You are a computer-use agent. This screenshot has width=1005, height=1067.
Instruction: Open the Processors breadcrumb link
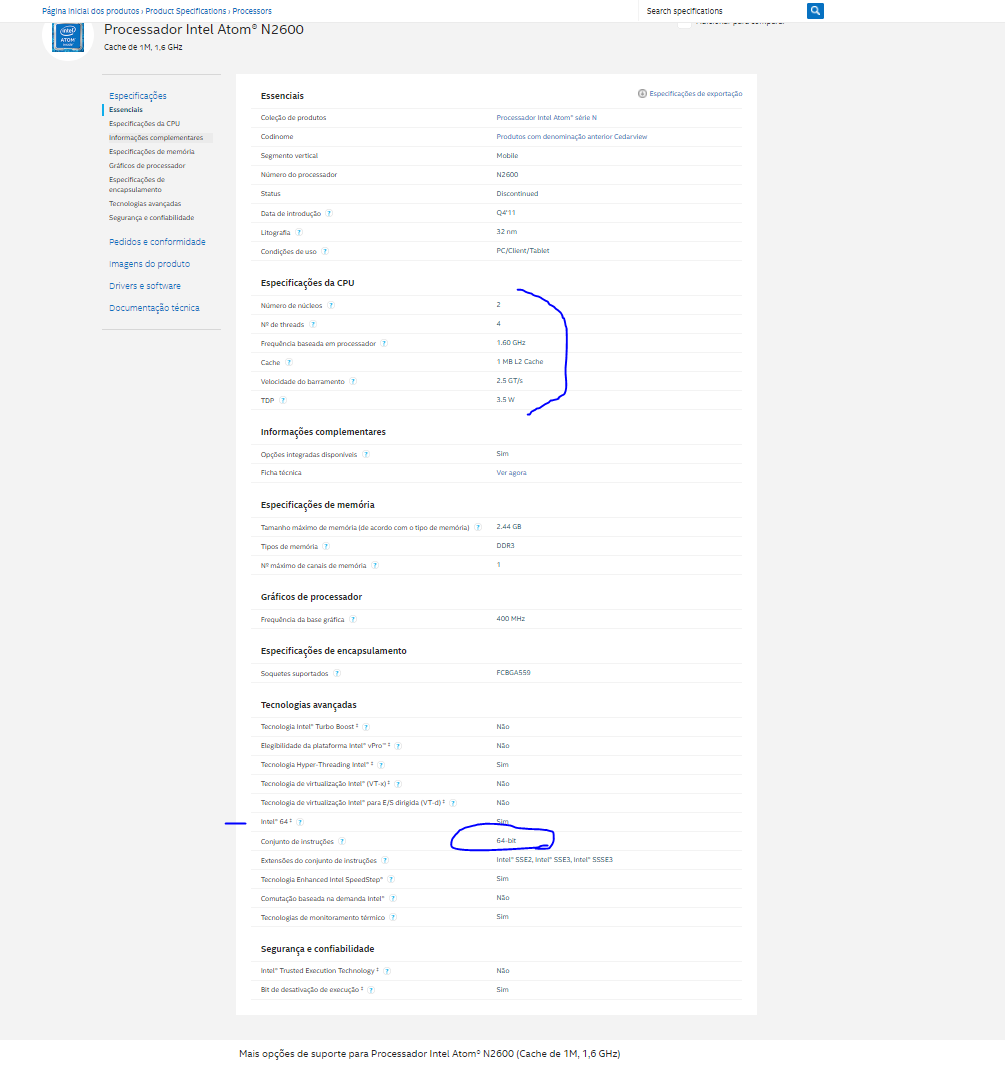tap(252, 11)
